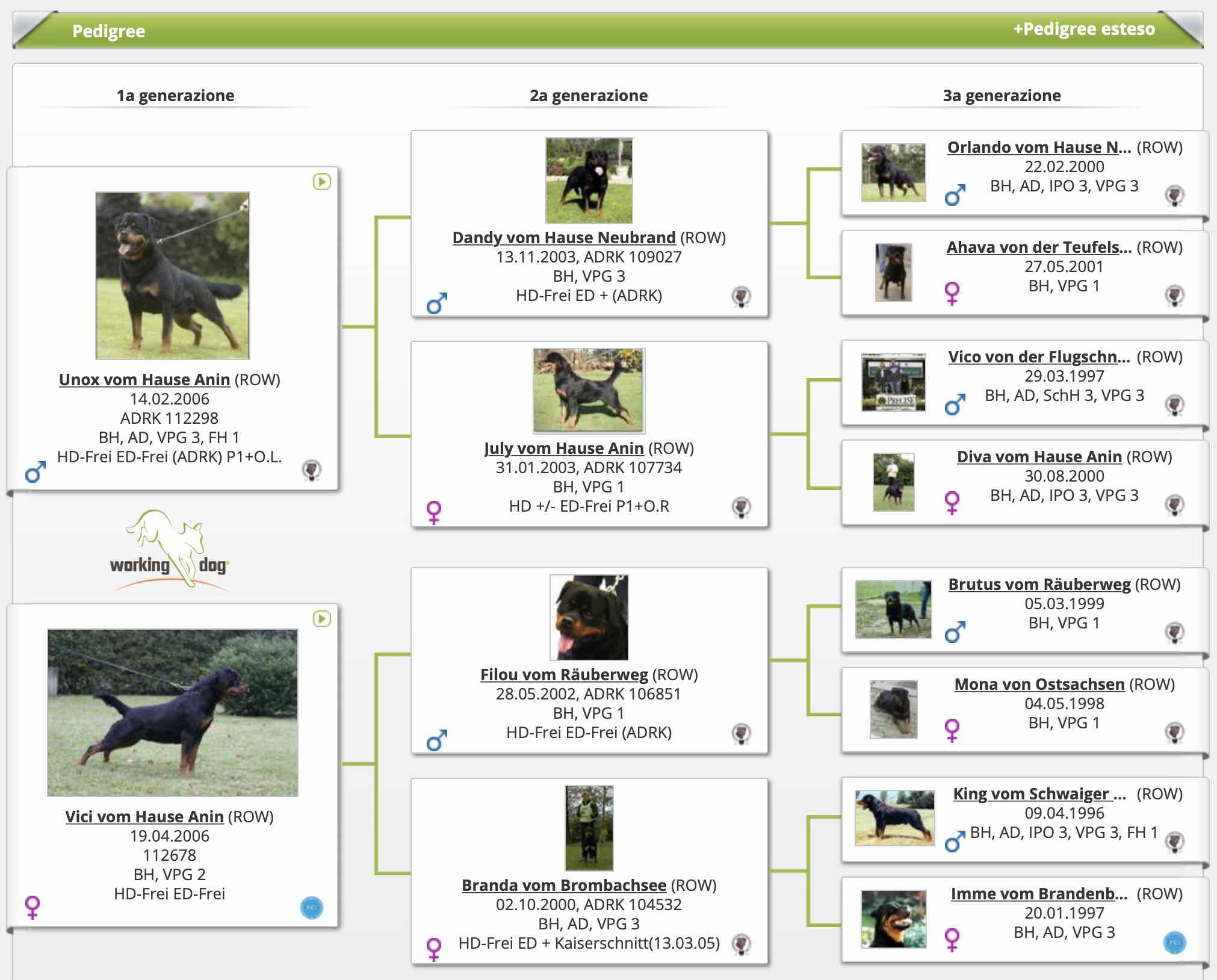Click King vom Schwaiger thumbnail

click(895, 819)
